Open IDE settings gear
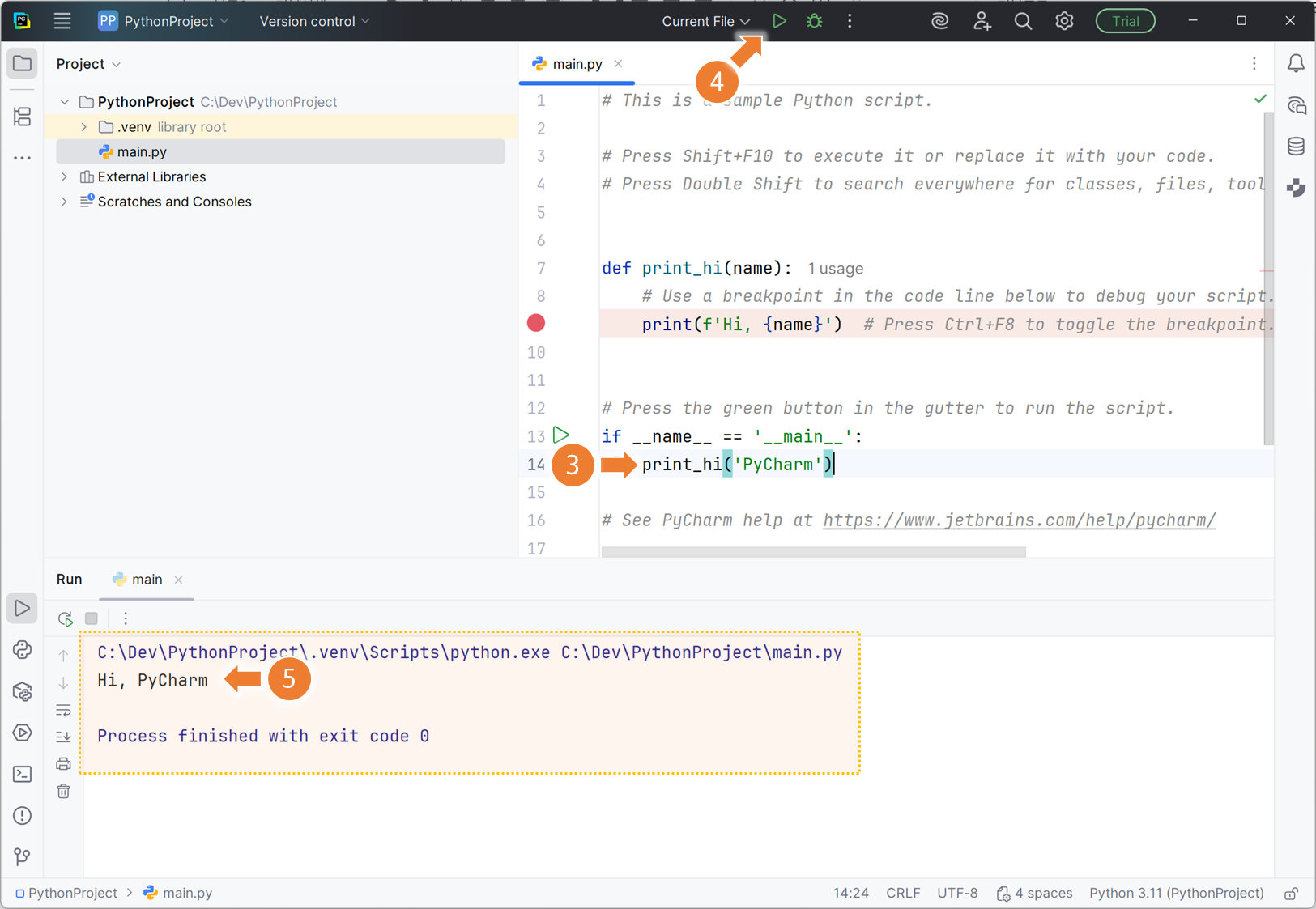The height and width of the screenshot is (909, 1316). pos(1064,21)
